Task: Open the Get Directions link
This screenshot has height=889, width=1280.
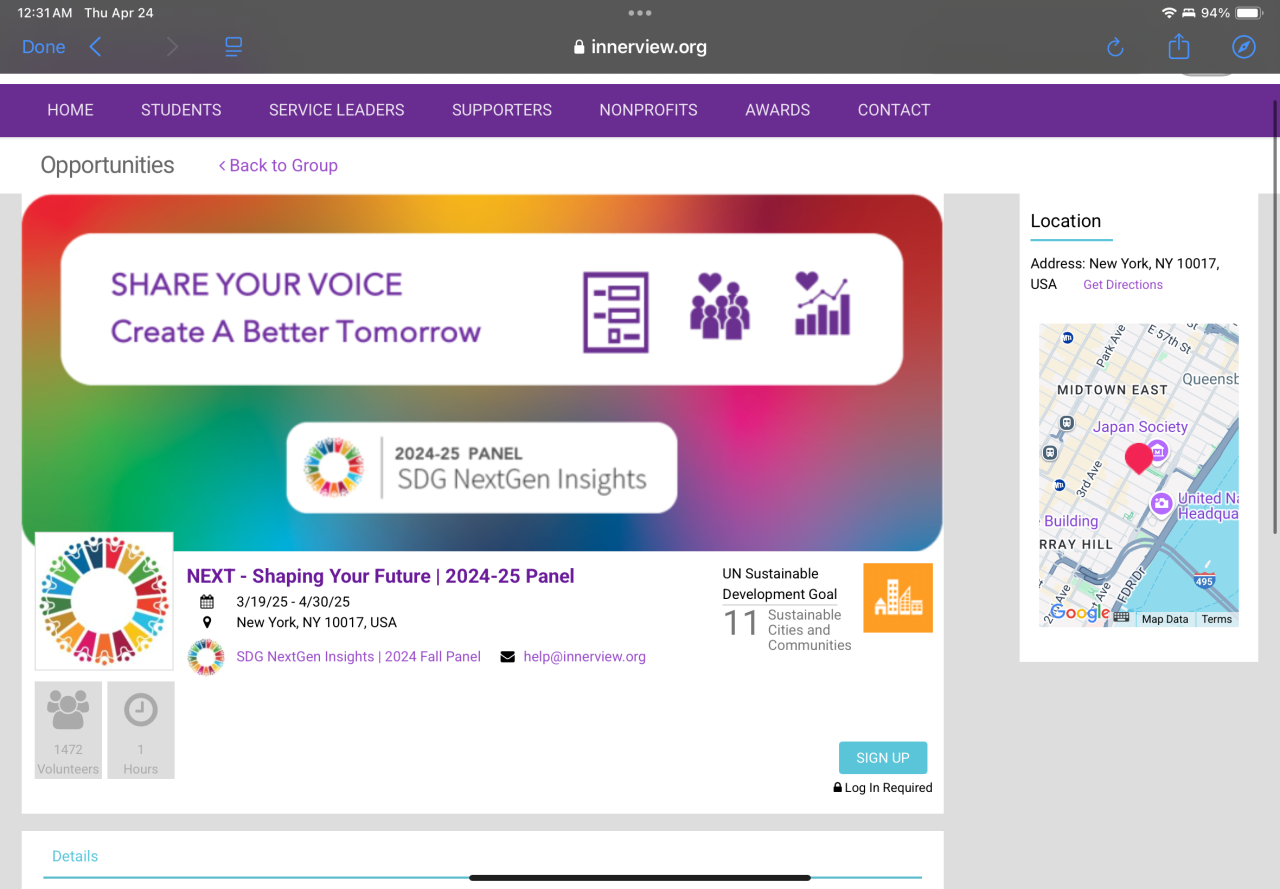Action: pos(1123,285)
